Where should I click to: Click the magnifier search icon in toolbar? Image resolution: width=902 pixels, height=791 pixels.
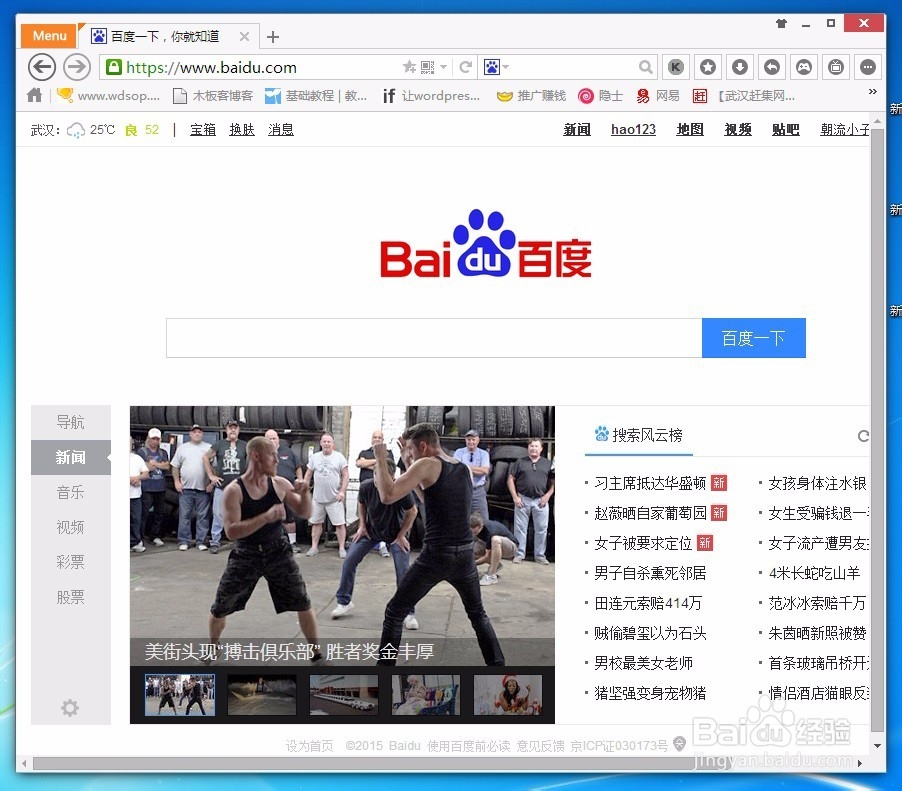click(645, 67)
